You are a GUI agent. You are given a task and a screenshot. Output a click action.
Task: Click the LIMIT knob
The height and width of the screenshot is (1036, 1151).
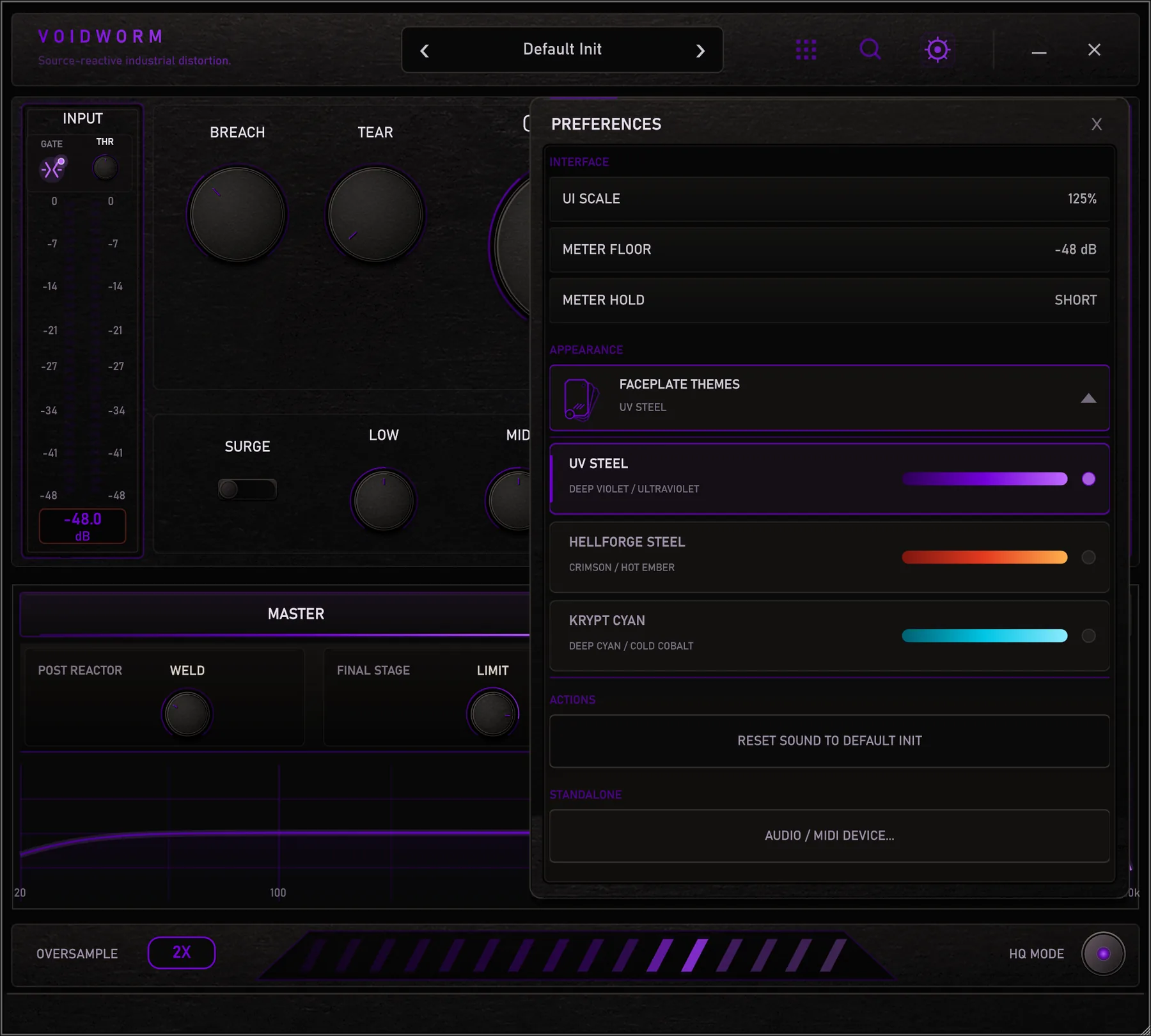tap(492, 714)
